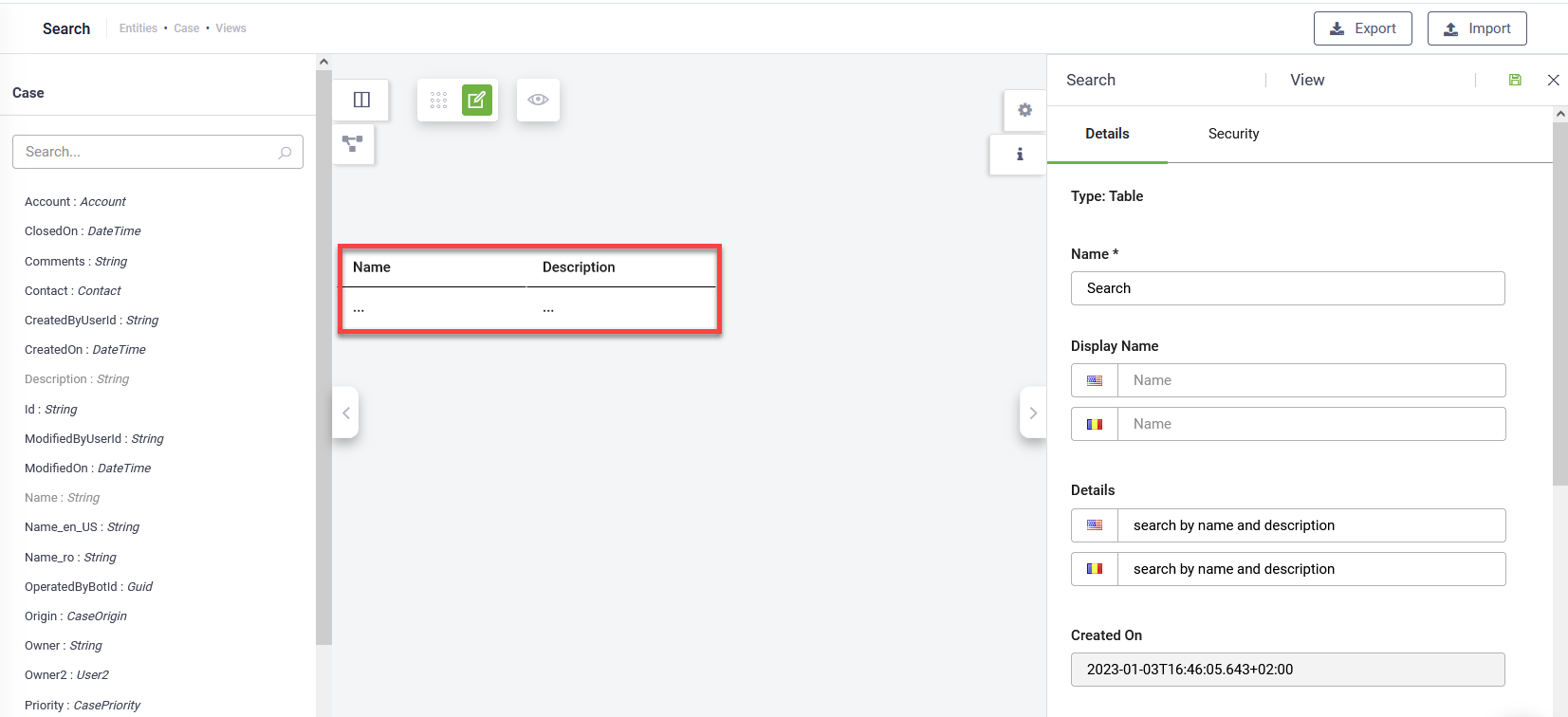
Task: Click the Export button
Action: coord(1362,28)
